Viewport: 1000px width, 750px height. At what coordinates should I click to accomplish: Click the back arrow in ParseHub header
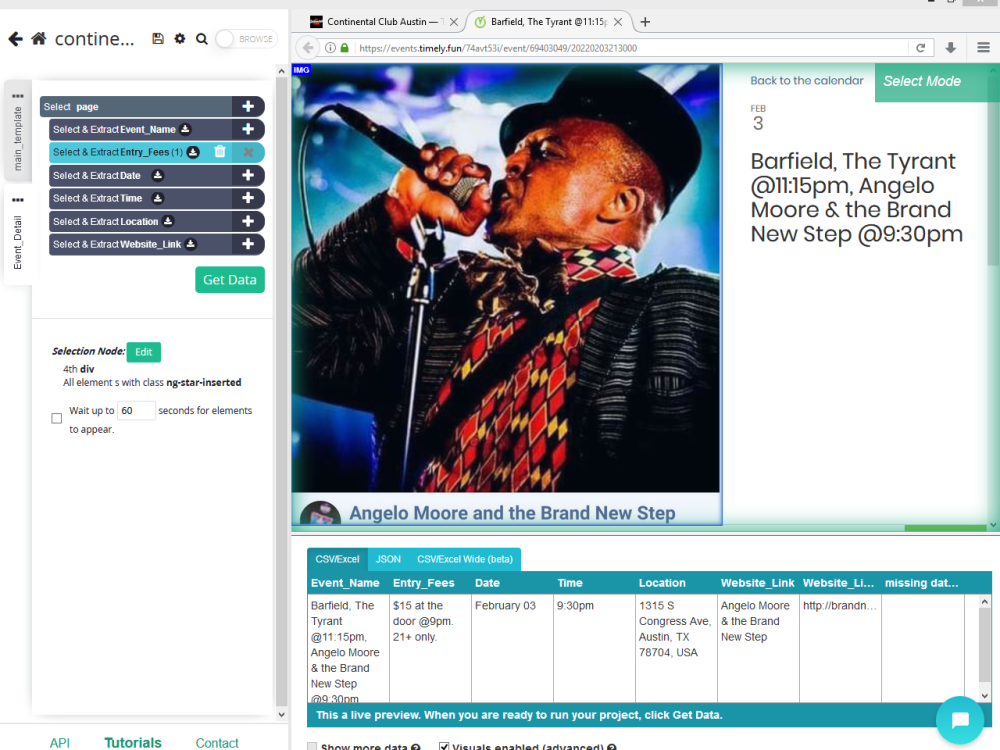point(15,39)
